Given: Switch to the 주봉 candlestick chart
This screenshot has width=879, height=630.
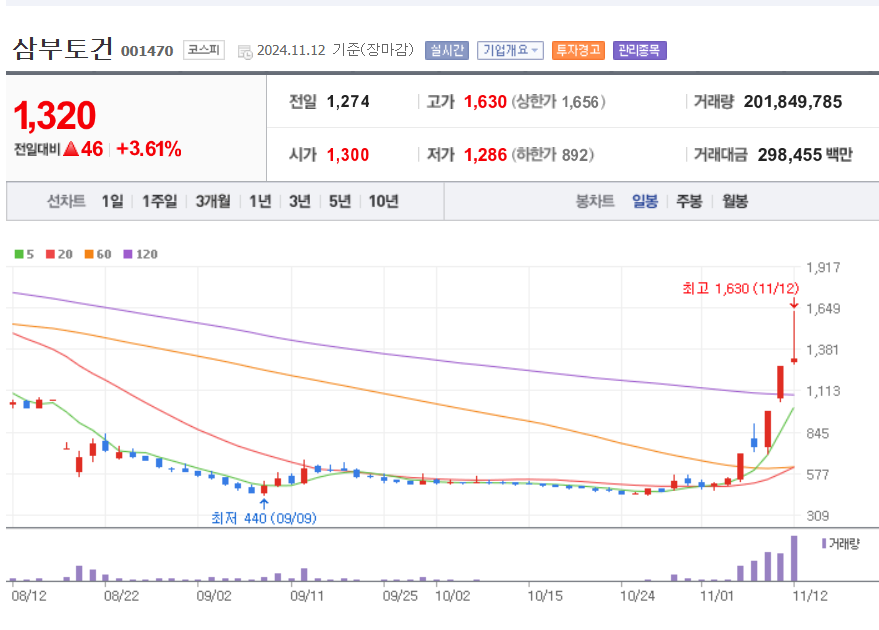Looking at the screenshot, I should coord(690,201).
